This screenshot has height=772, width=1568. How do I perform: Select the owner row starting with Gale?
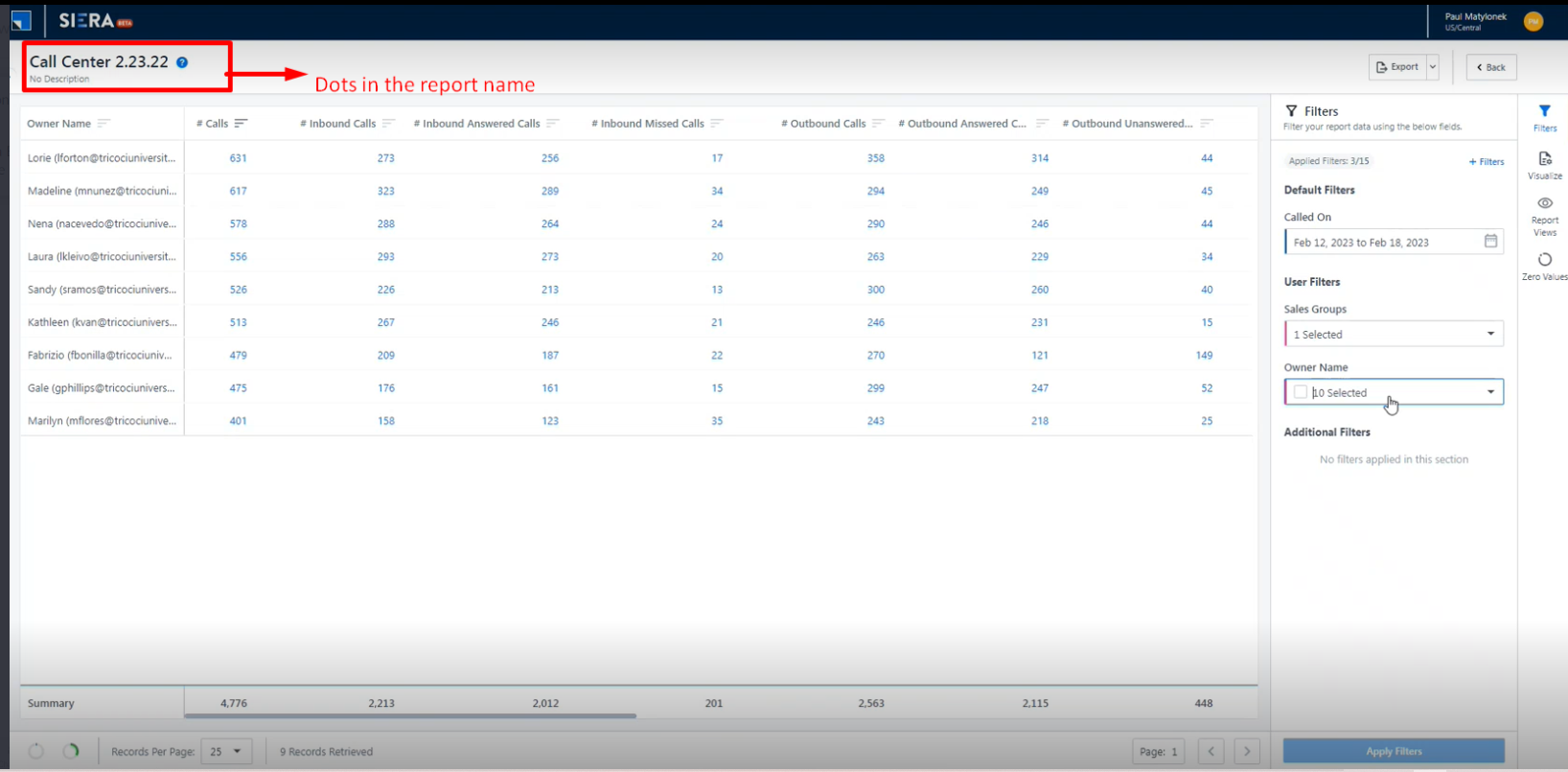click(x=102, y=388)
